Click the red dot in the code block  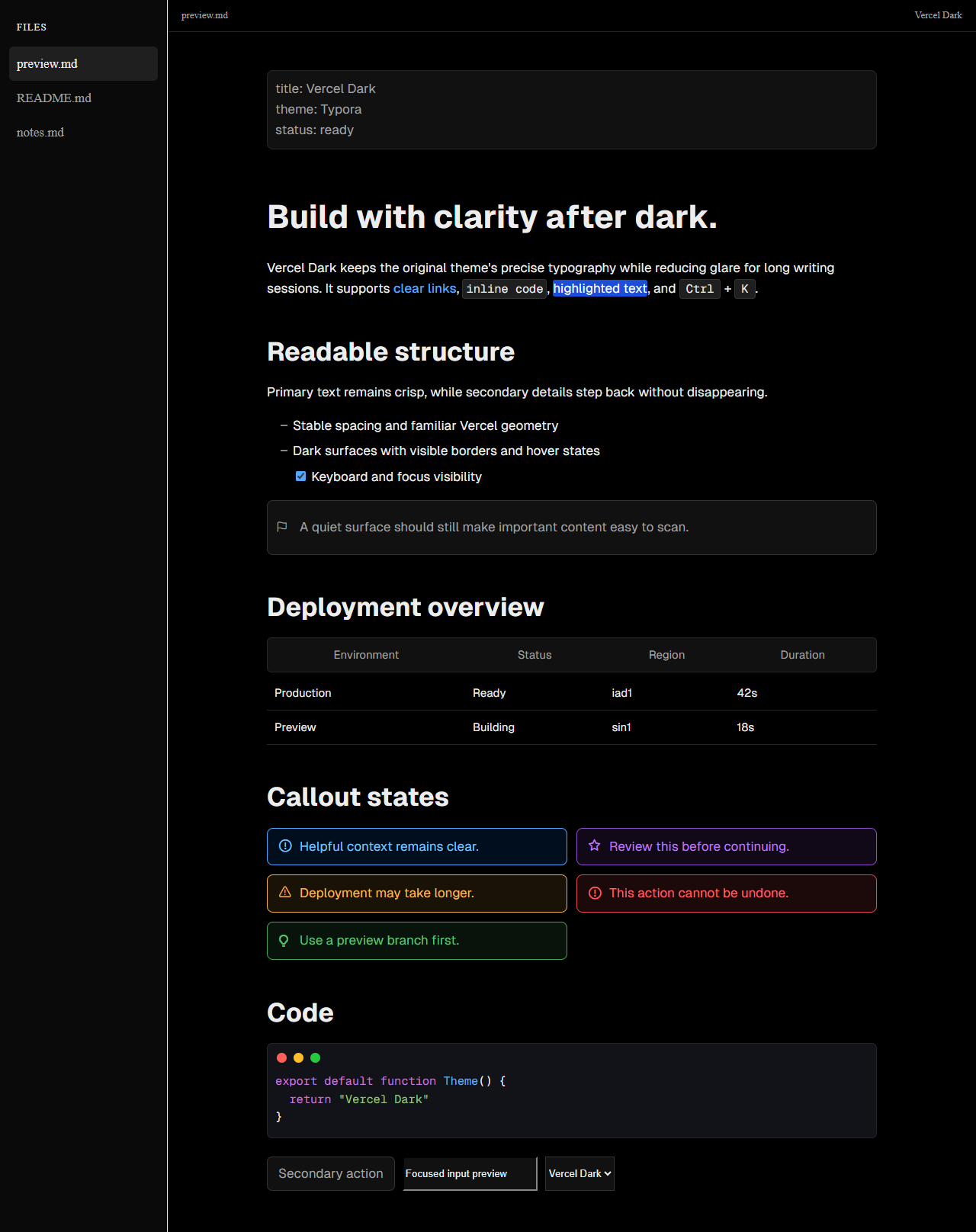(x=281, y=1057)
